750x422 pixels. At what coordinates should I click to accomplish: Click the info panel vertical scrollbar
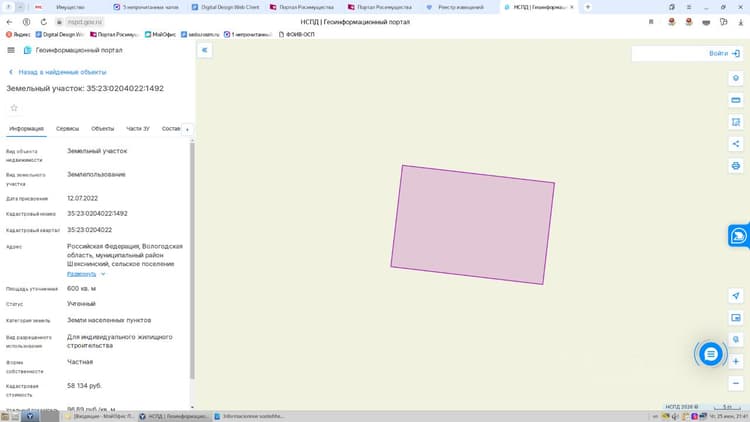tap(192, 261)
